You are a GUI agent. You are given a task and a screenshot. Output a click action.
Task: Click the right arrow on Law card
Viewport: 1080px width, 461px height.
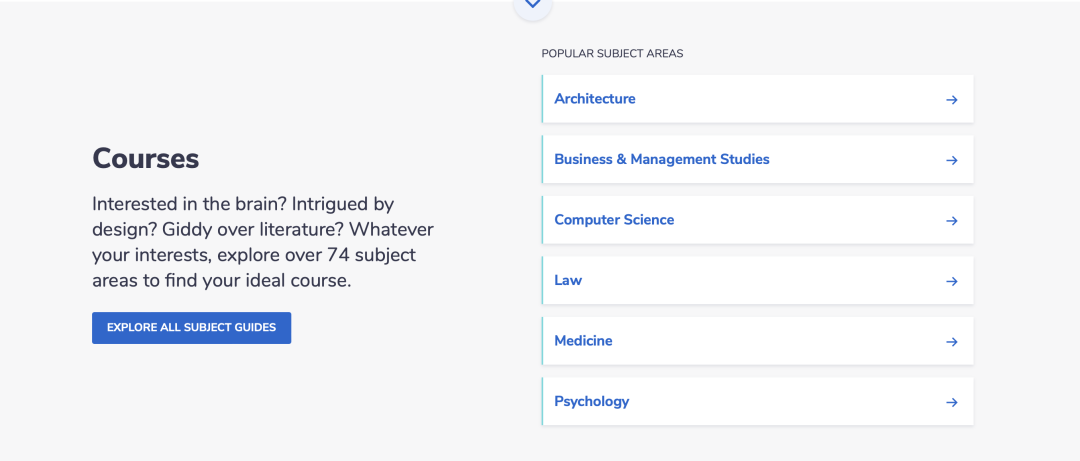(951, 281)
